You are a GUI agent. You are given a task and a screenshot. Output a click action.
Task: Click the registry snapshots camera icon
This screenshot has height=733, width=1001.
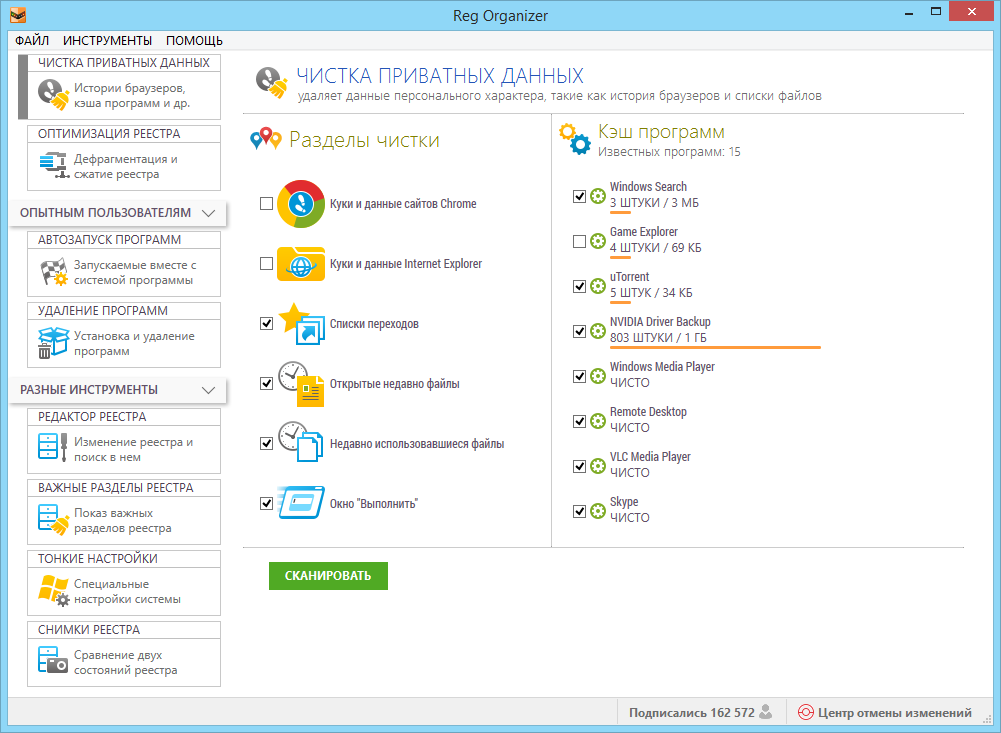click(x=52, y=660)
